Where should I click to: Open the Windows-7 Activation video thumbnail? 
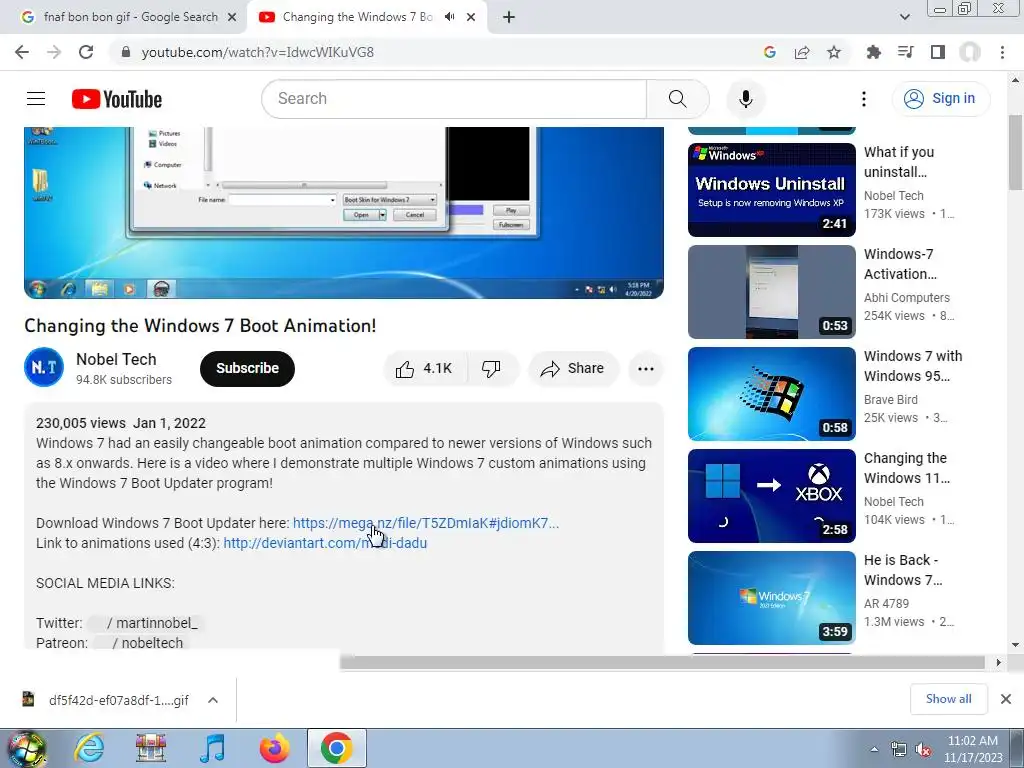tap(771, 292)
